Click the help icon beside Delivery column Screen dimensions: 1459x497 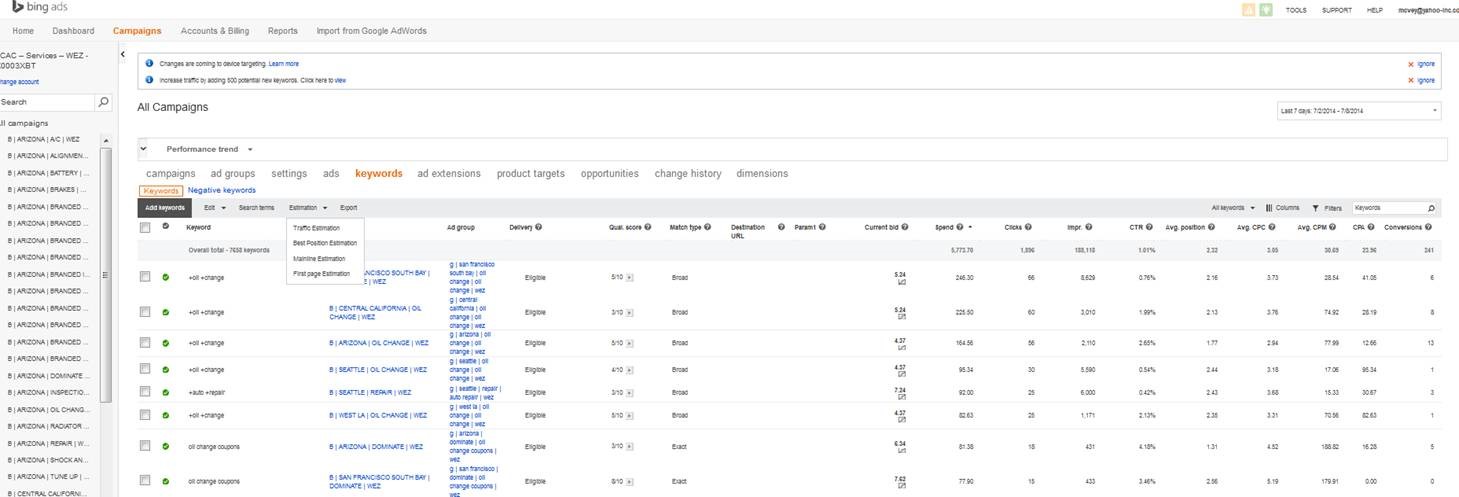(x=539, y=228)
